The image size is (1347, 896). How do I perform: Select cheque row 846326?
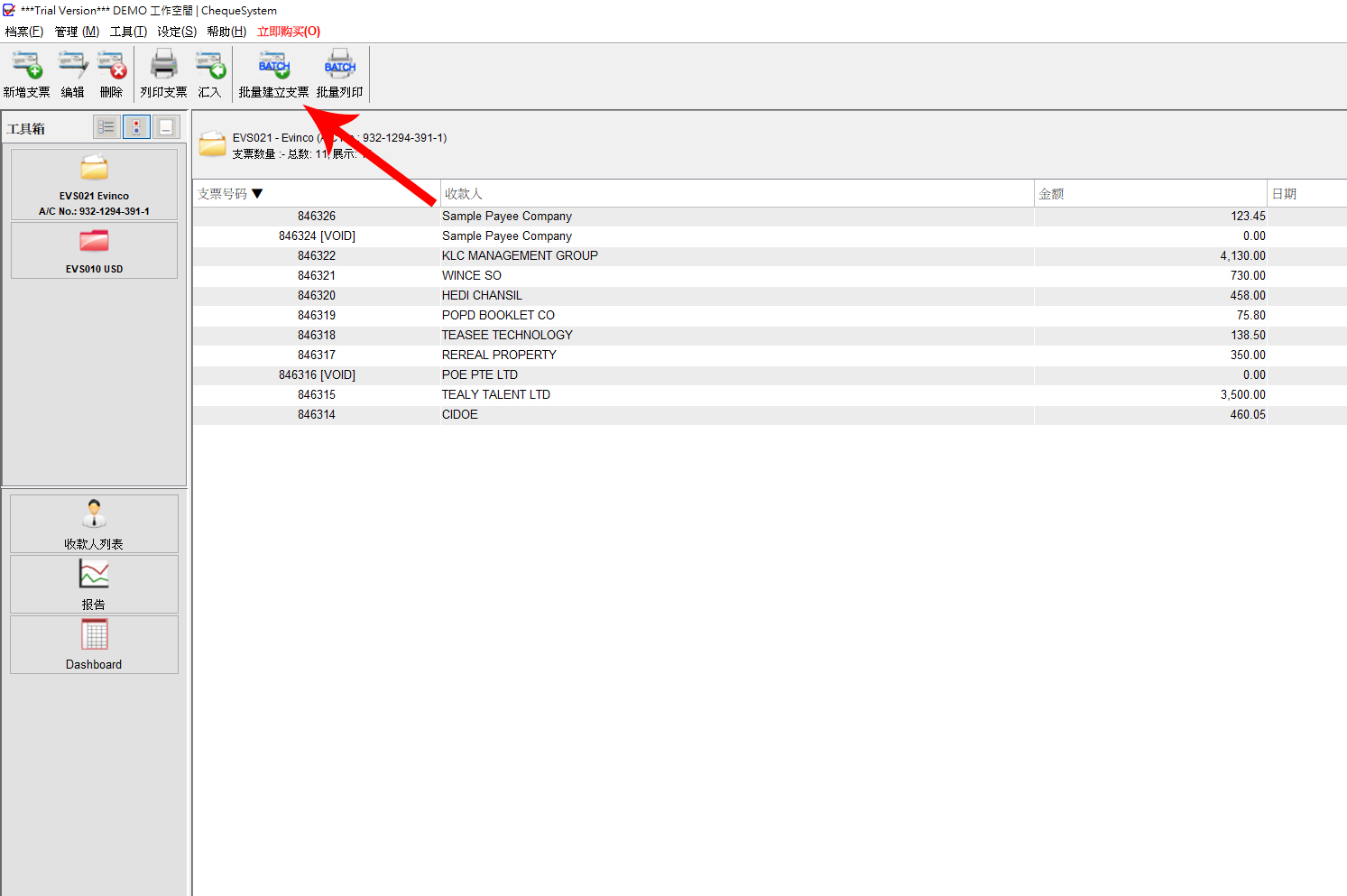click(x=770, y=217)
